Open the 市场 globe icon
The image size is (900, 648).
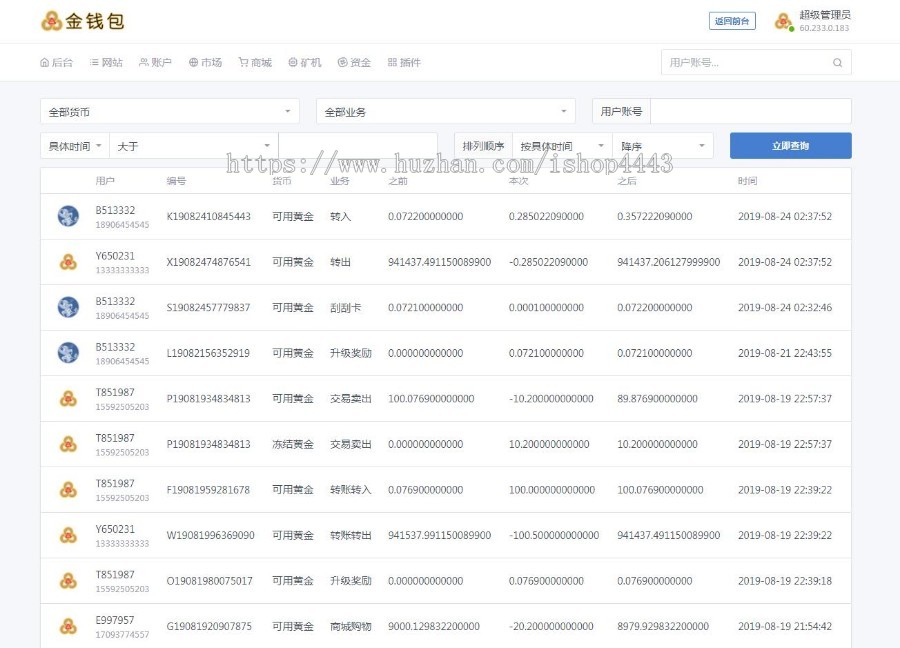pyautogui.click(x=193, y=62)
